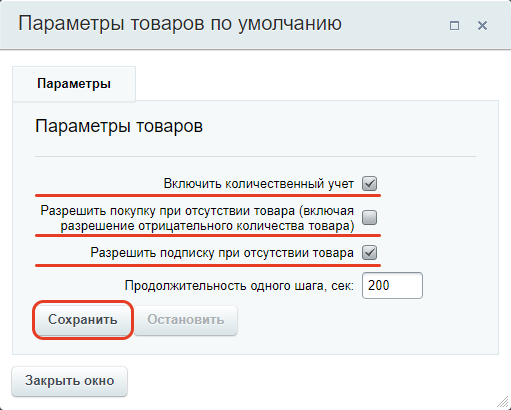
Task: Grab the resize grip in the dialog corner
Action: click(503, 402)
